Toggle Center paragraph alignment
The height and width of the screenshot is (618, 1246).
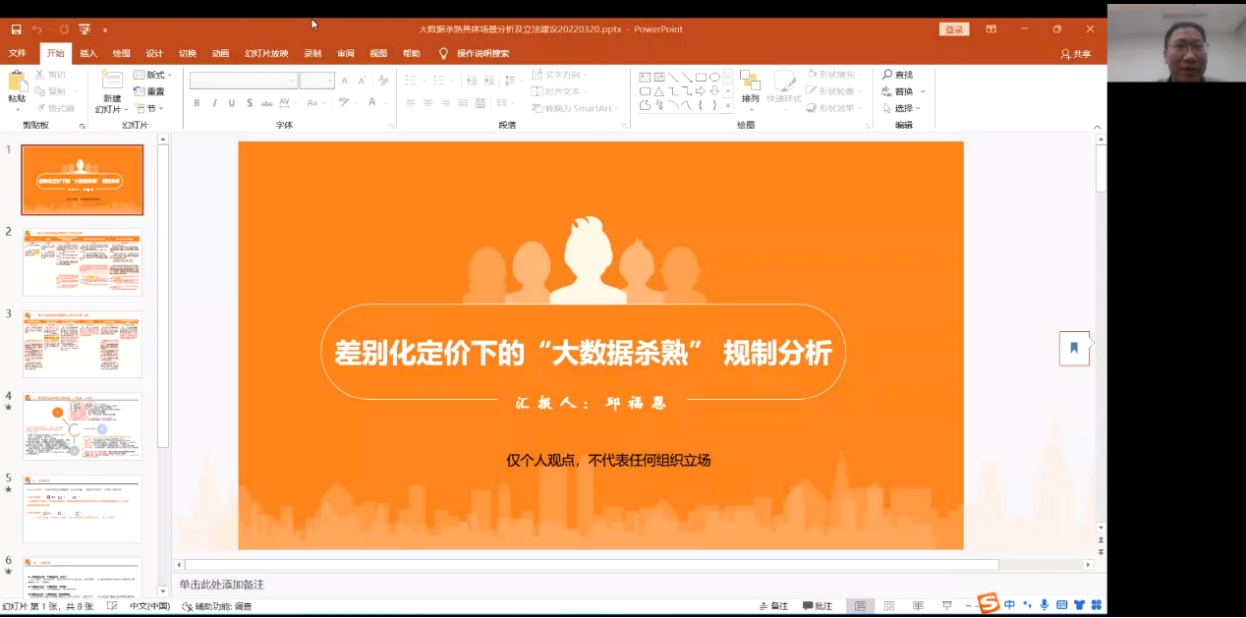point(427,103)
